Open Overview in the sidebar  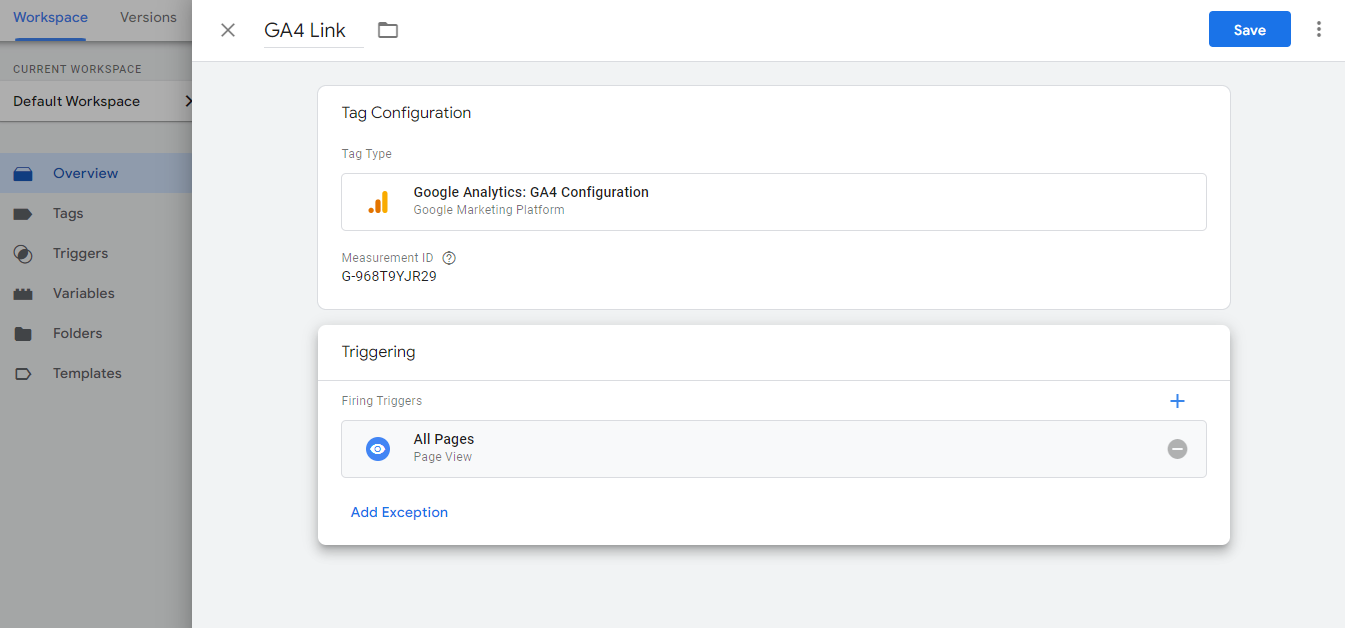pos(85,173)
